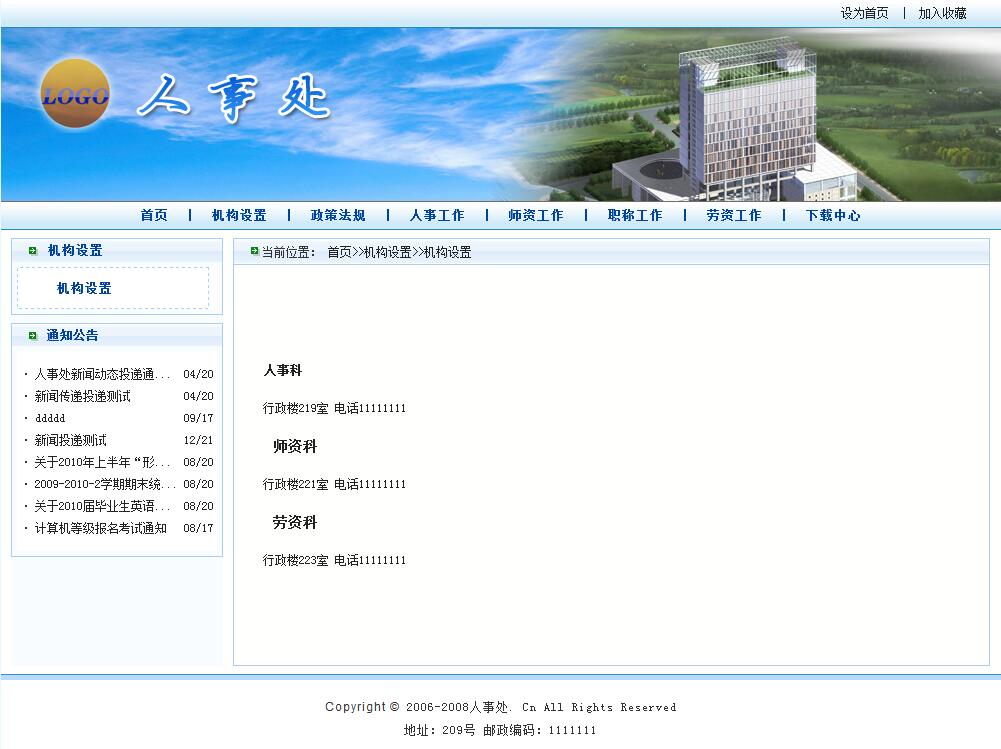Click the date 12/21 in the notice list

[x=199, y=441]
